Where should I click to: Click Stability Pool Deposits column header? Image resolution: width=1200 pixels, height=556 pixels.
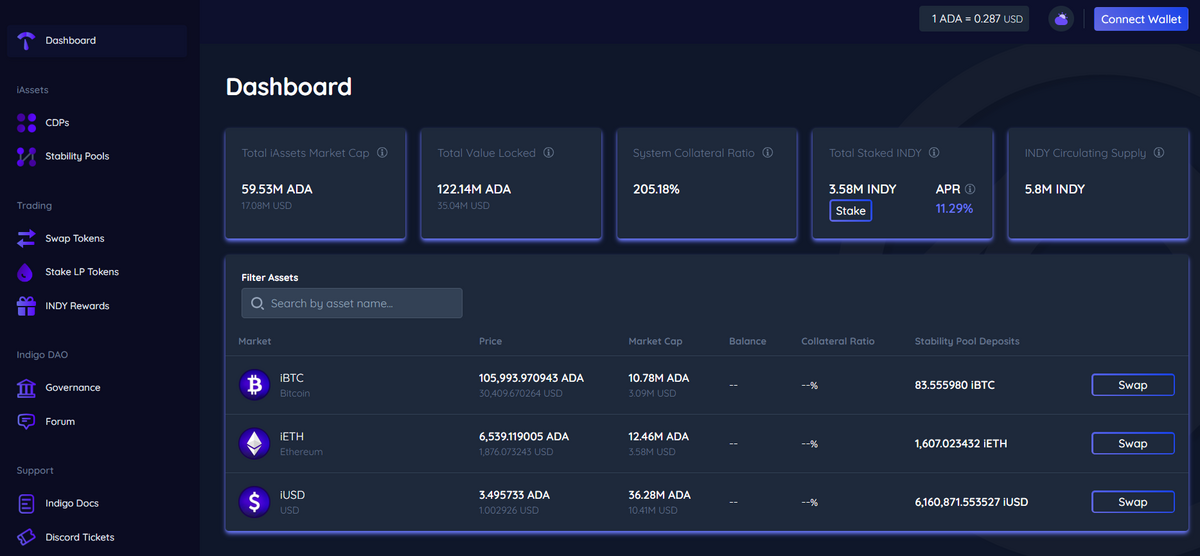[967, 341]
